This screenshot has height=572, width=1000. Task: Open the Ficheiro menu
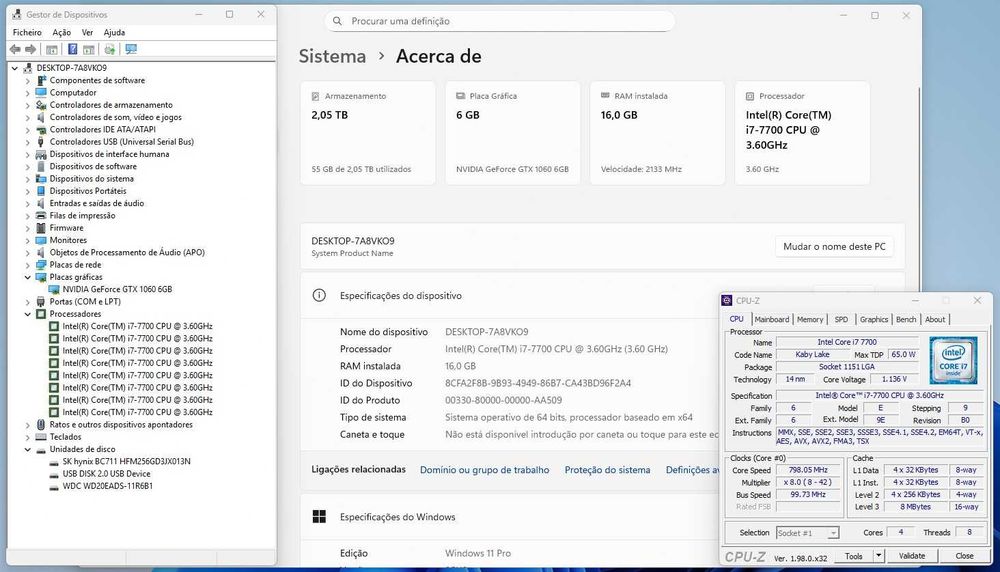(27, 33)
